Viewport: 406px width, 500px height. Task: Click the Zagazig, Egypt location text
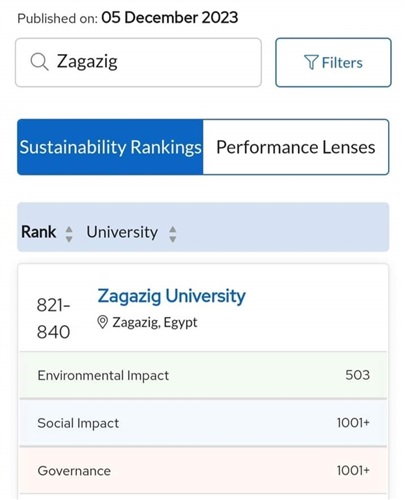[155, 322]
